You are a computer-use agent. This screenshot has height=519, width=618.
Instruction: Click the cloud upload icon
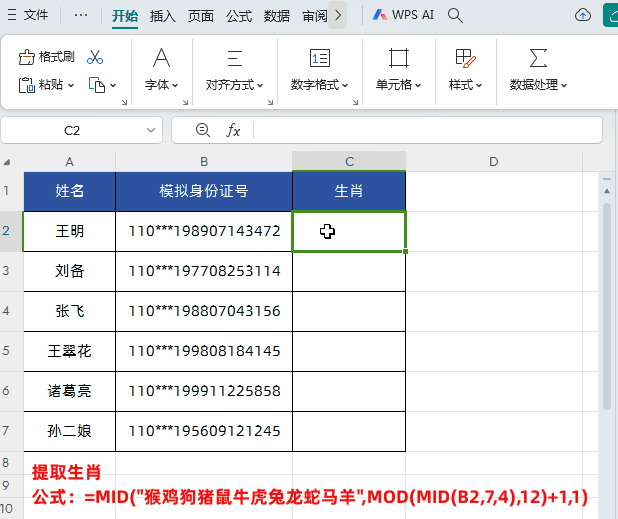click(x=583, y=15)
